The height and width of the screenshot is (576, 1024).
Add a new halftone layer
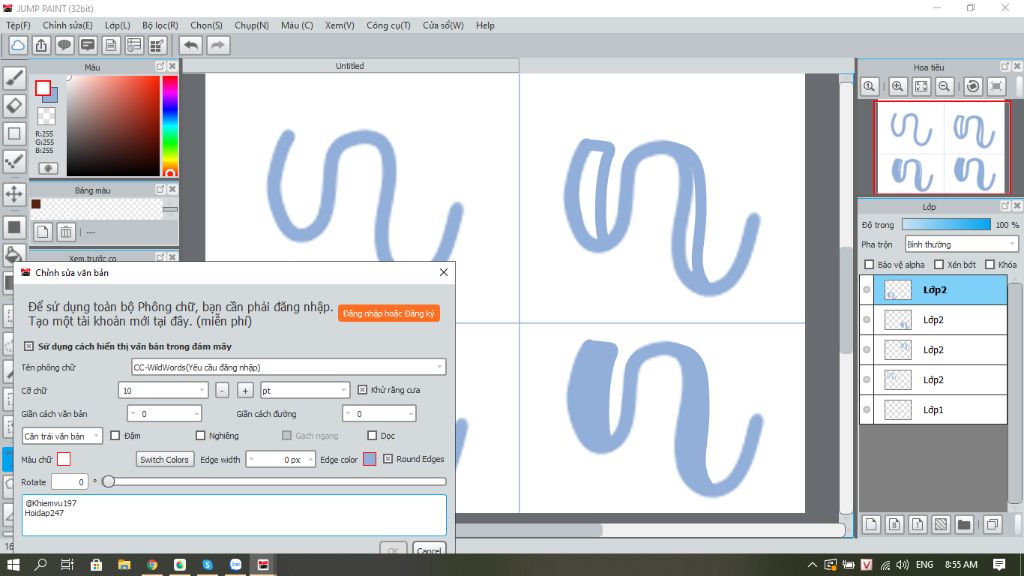pyautogui.click(x=940, y=524)
